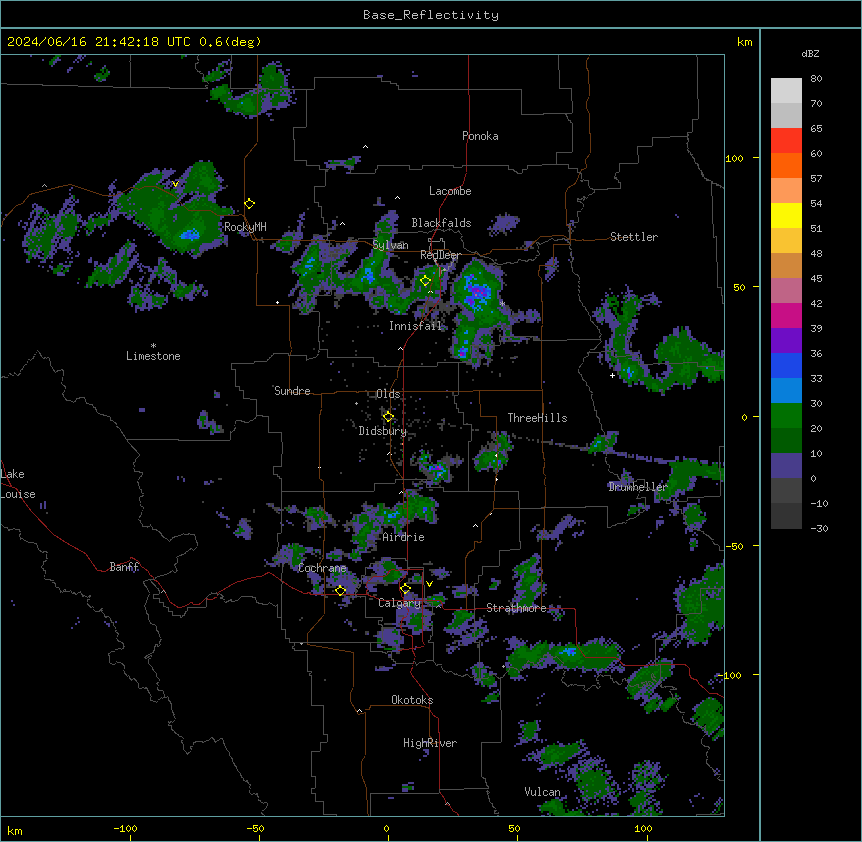
Task: Click the Louise label at the map's west edge
Action: (18, 495)
